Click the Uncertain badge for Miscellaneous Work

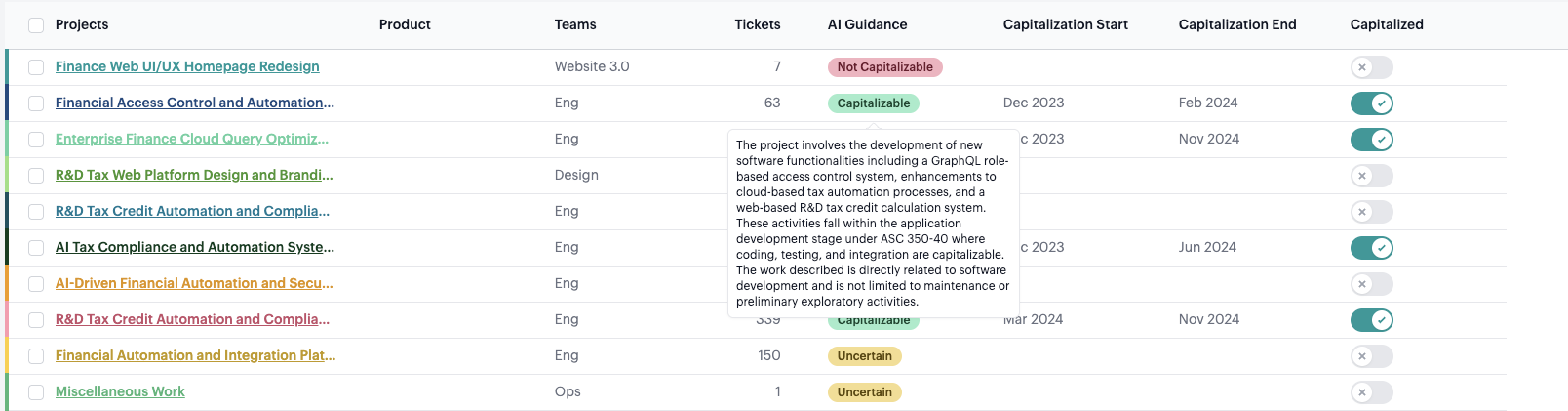tap(865, 392)
